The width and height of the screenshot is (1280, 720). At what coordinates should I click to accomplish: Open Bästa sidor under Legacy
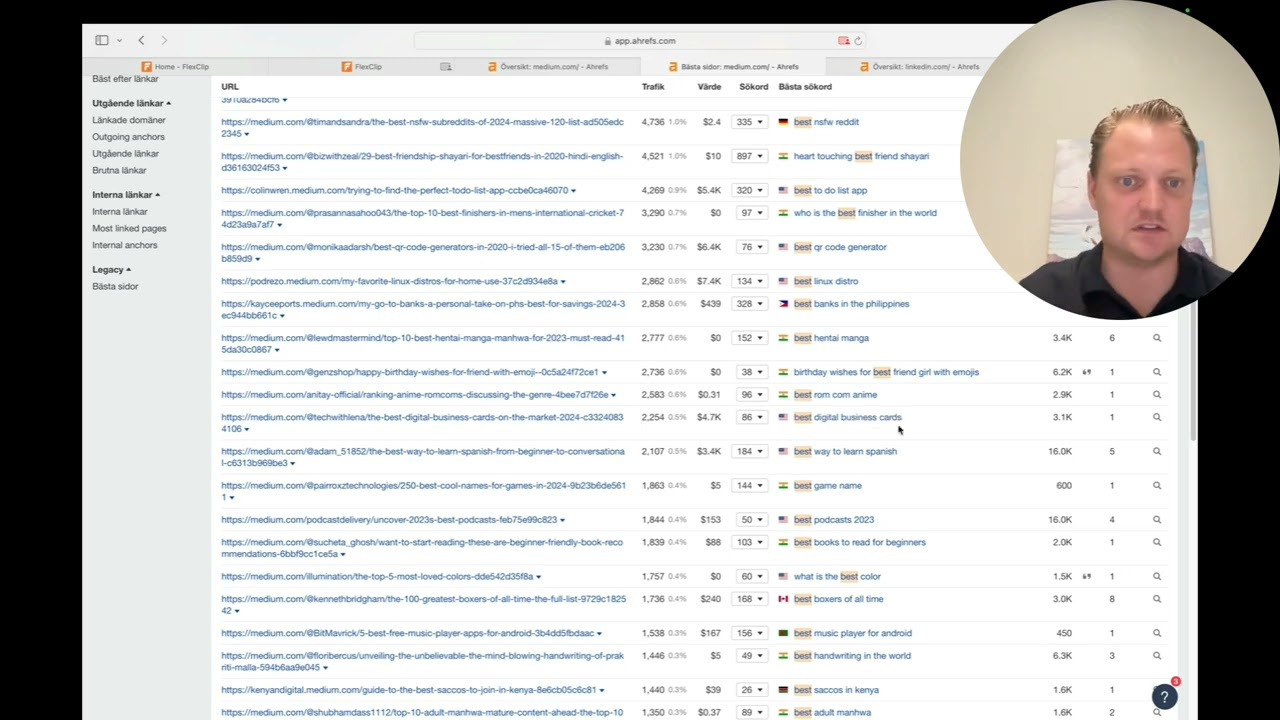coord(115,286)
